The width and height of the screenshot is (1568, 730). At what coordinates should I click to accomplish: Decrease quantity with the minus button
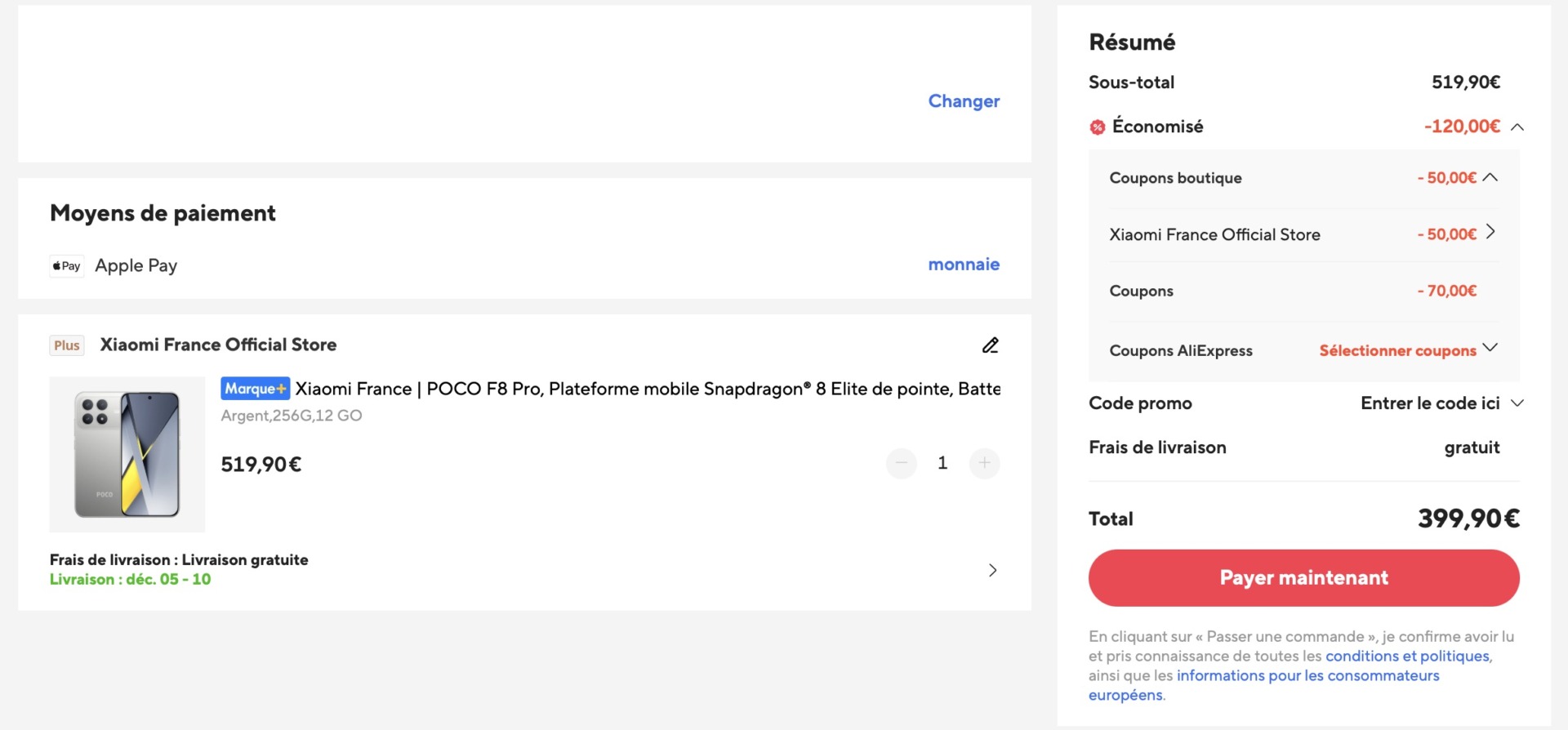click(x=902, y=463)
